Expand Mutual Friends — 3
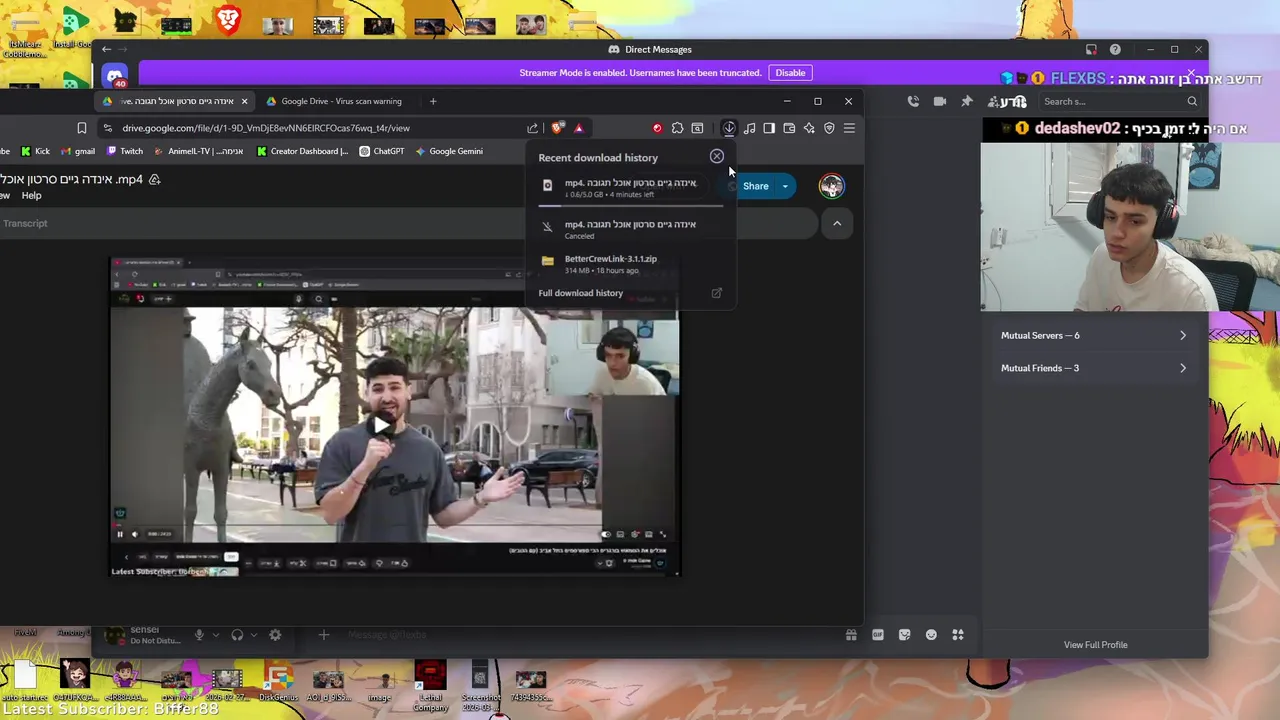 point(1094,368)
